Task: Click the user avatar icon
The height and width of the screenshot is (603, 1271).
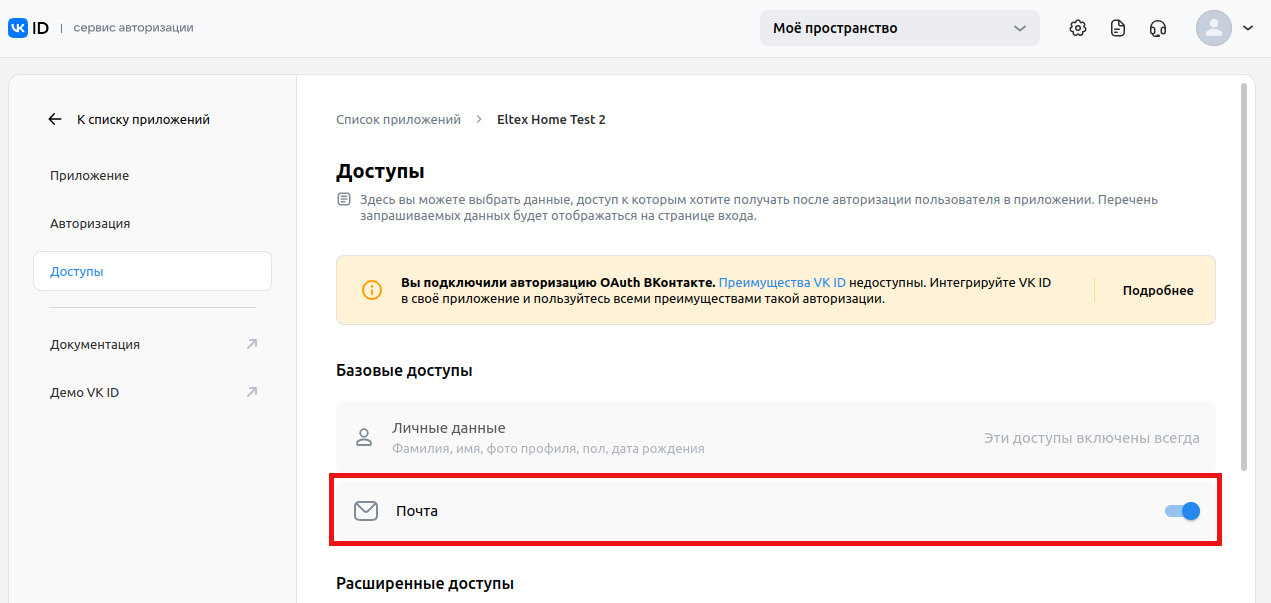Action: click(1213, 28)
